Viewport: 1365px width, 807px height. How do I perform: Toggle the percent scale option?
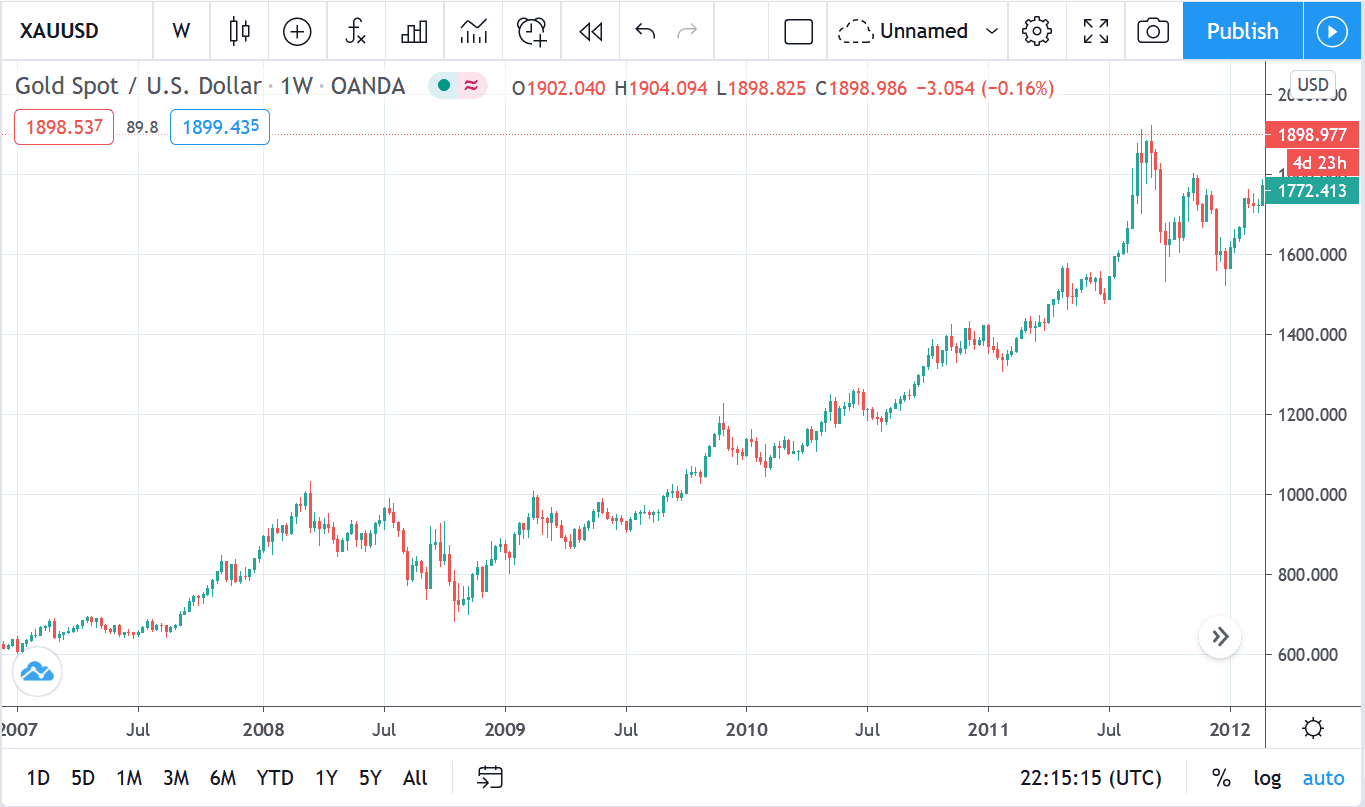(x=1221, y=778)
